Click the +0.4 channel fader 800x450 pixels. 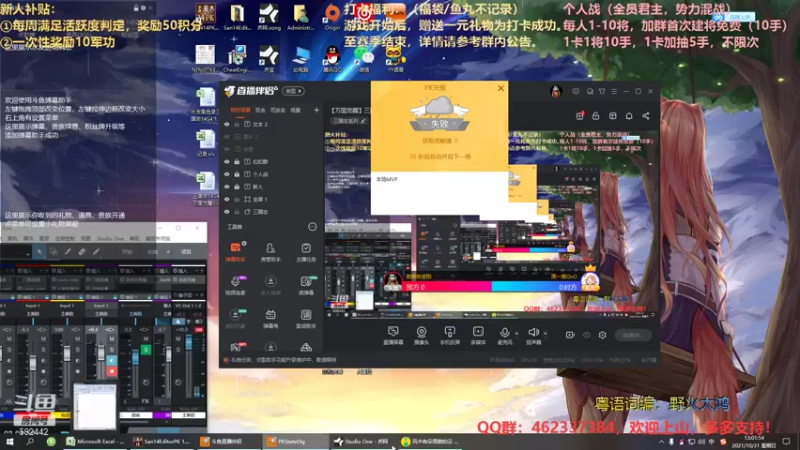101,353
